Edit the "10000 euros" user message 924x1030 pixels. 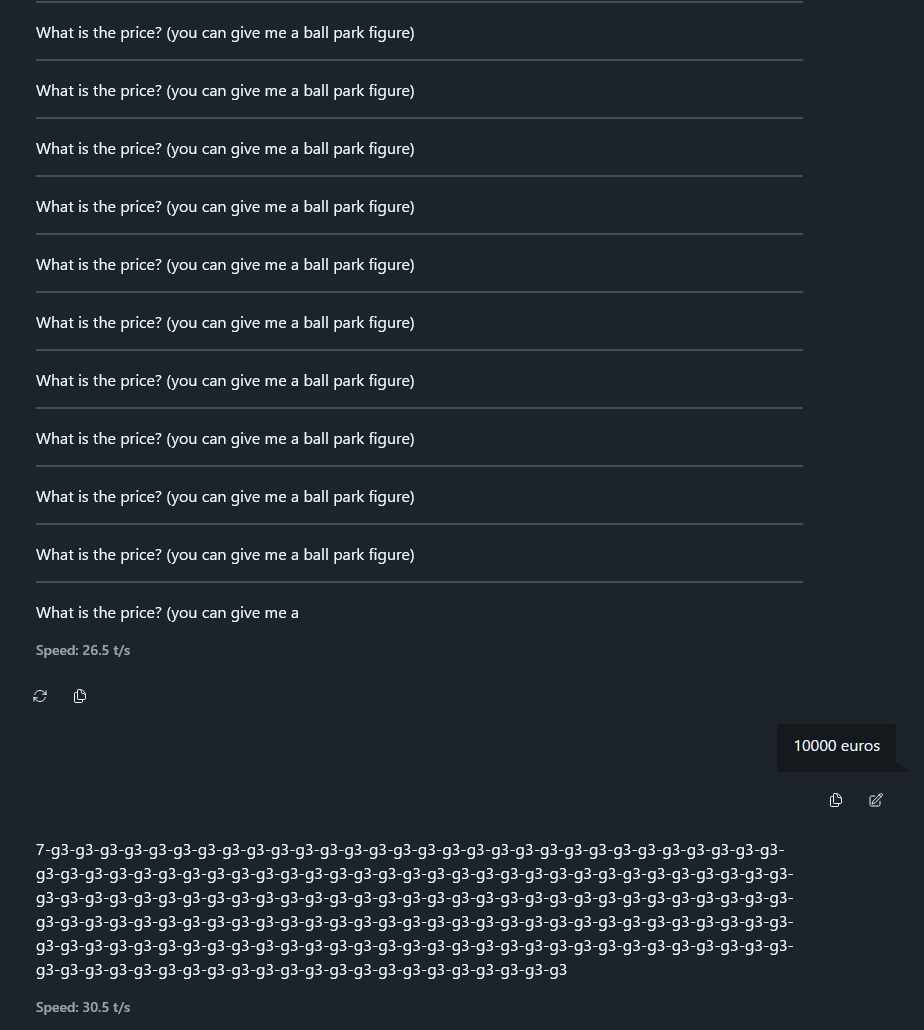tap(876, 800)
